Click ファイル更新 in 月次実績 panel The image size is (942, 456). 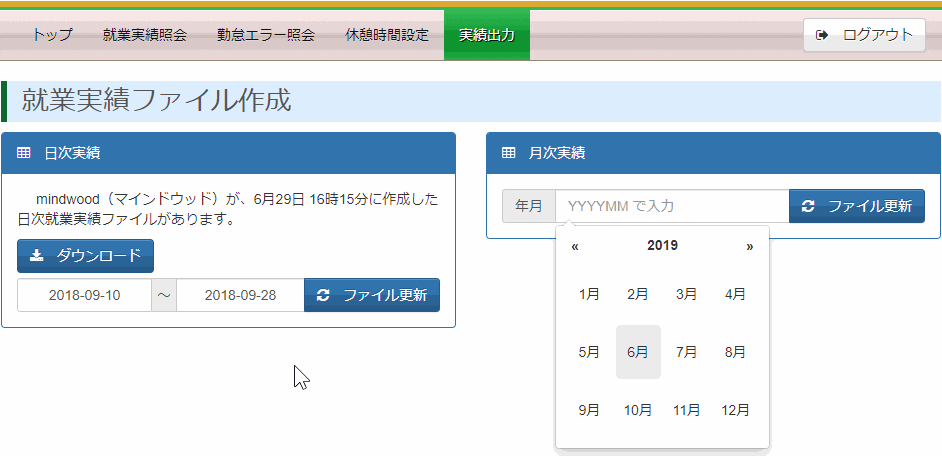(857, 206)
